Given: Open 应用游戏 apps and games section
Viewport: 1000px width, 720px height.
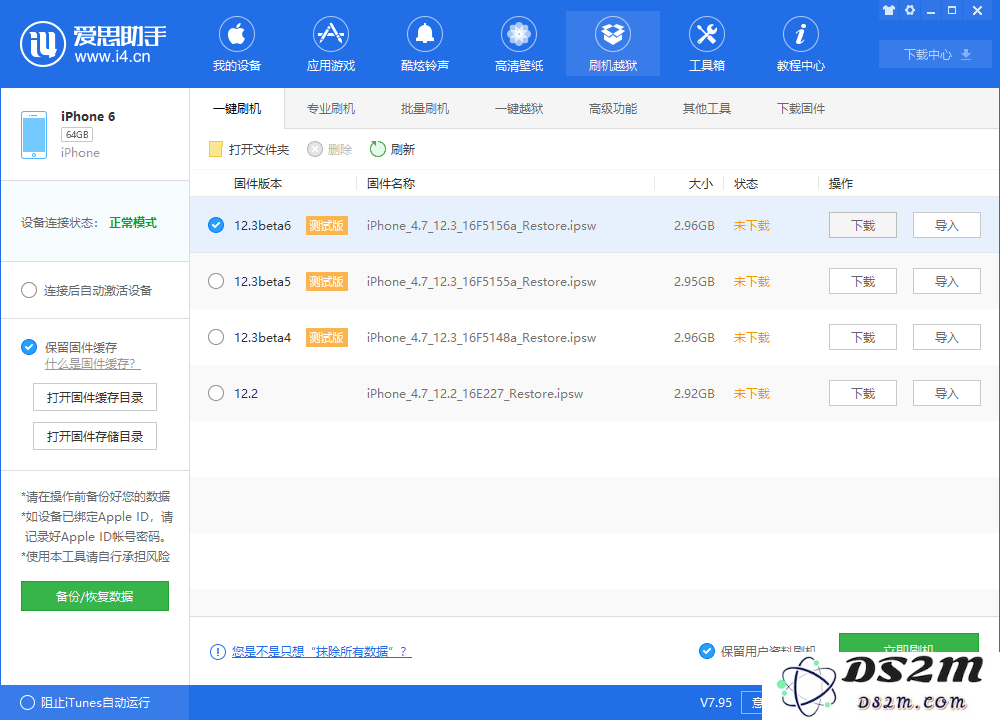Looking at the screenshot, I should (x=330, y=44).
